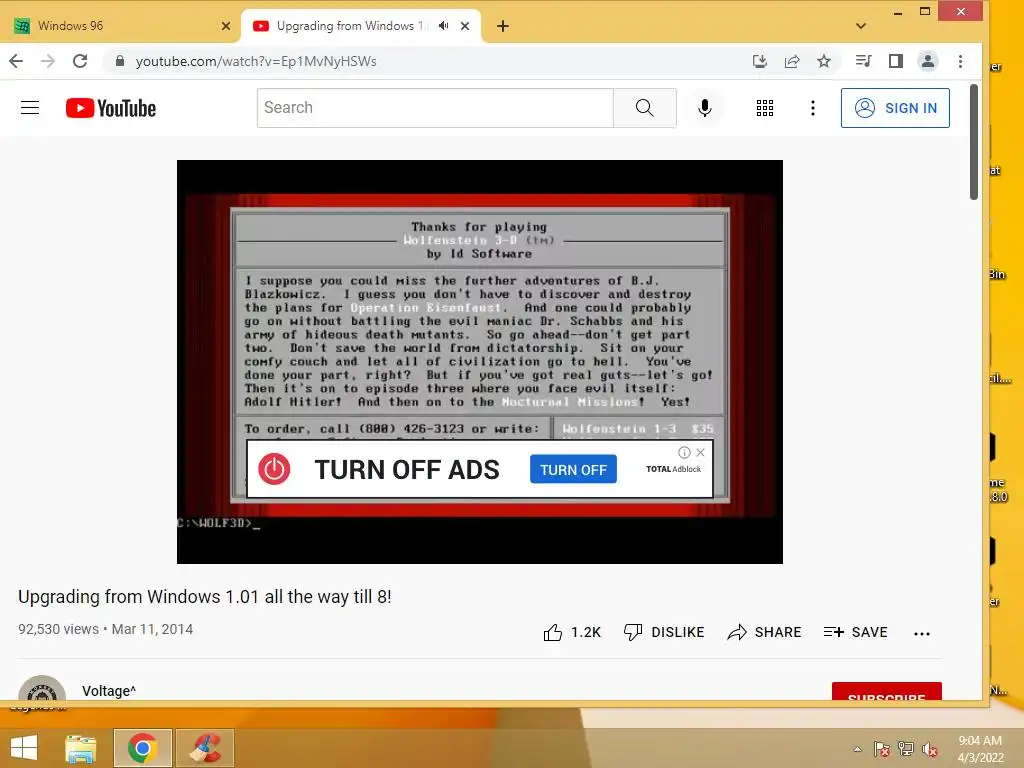1024x768 pixels.
Task: Click the SHARE button
Action: point(764,632)
